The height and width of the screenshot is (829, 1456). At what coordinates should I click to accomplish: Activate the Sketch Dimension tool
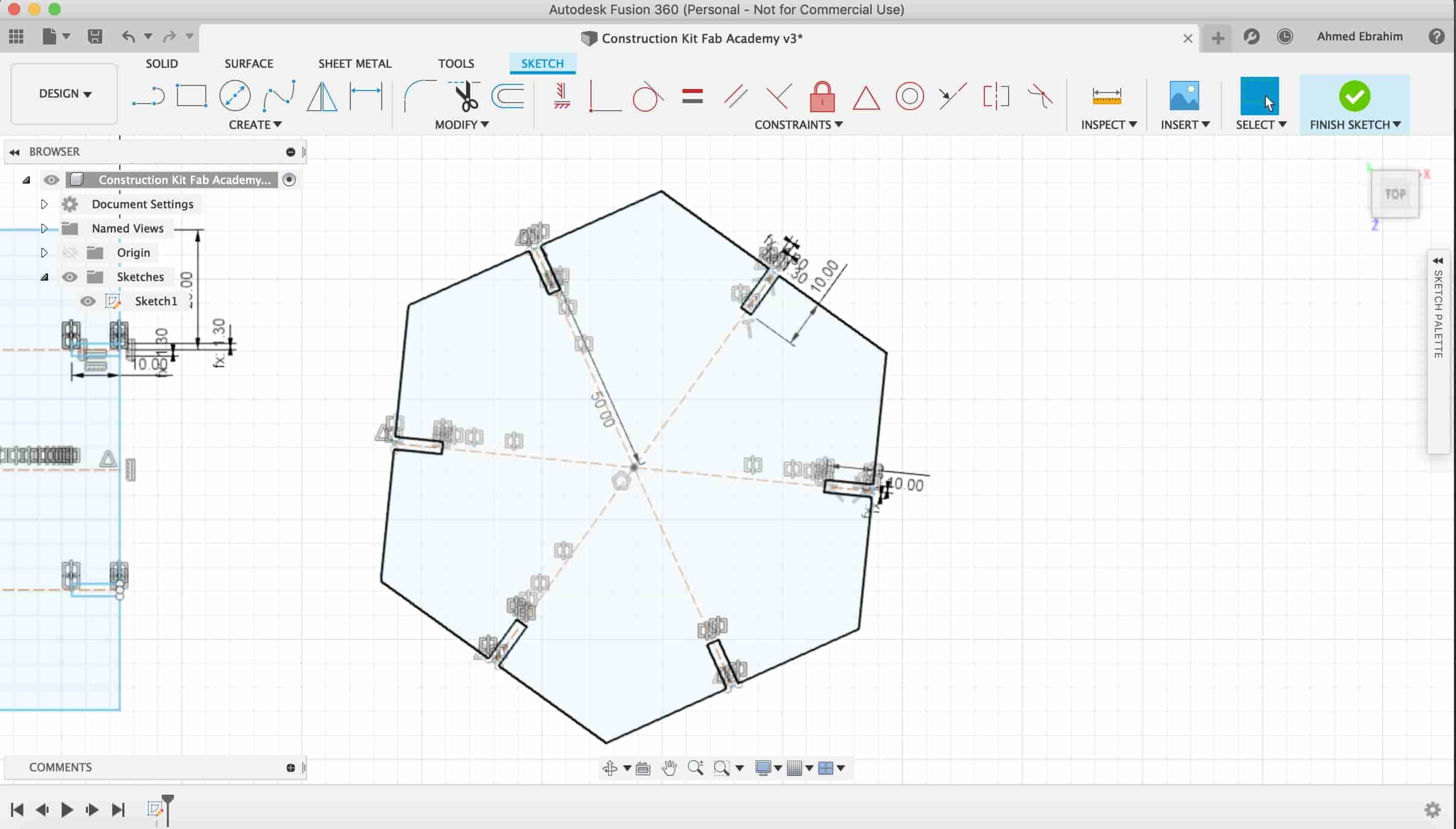coord(366,96)
